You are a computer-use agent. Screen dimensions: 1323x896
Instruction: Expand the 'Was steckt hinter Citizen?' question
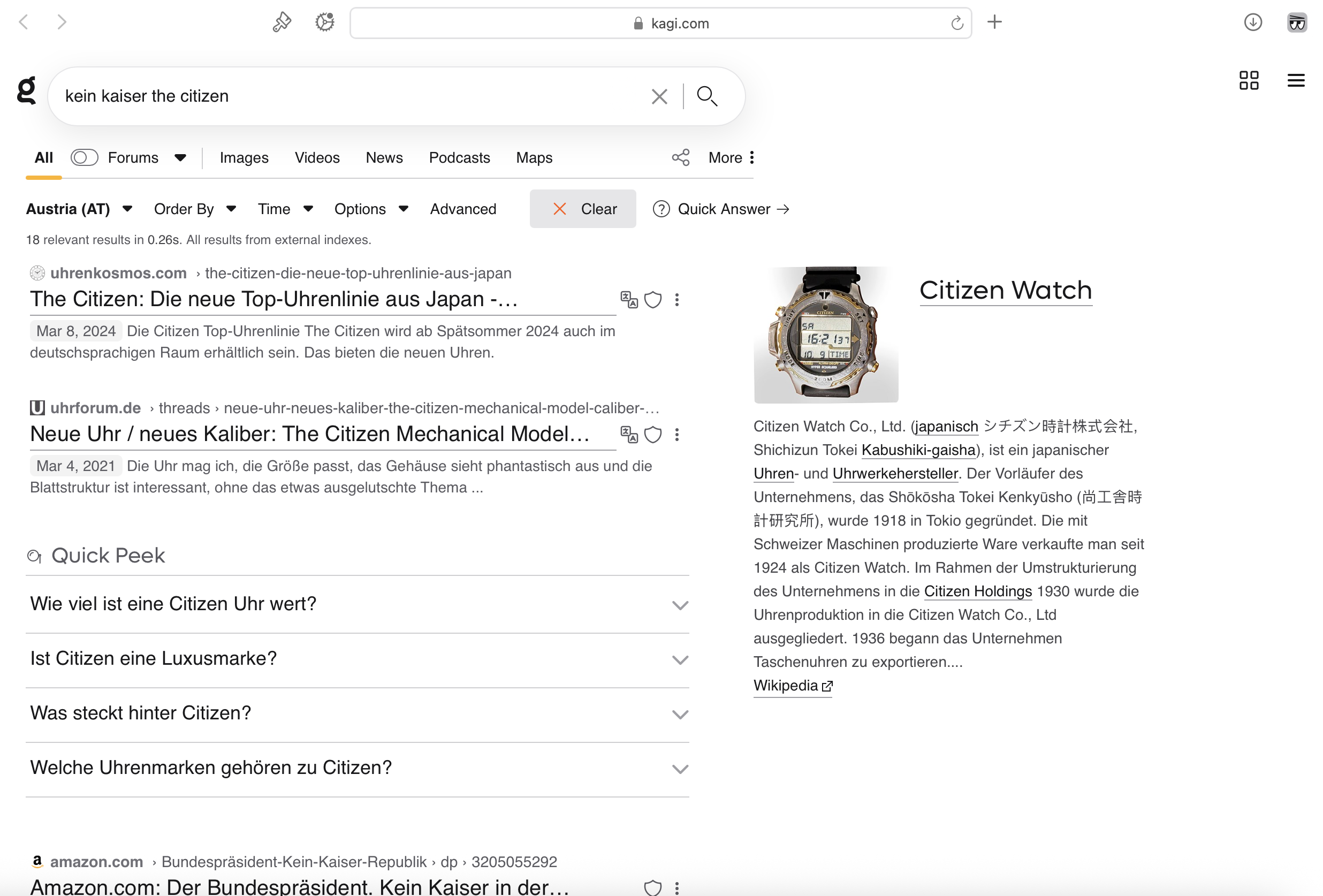click(357, 713)
